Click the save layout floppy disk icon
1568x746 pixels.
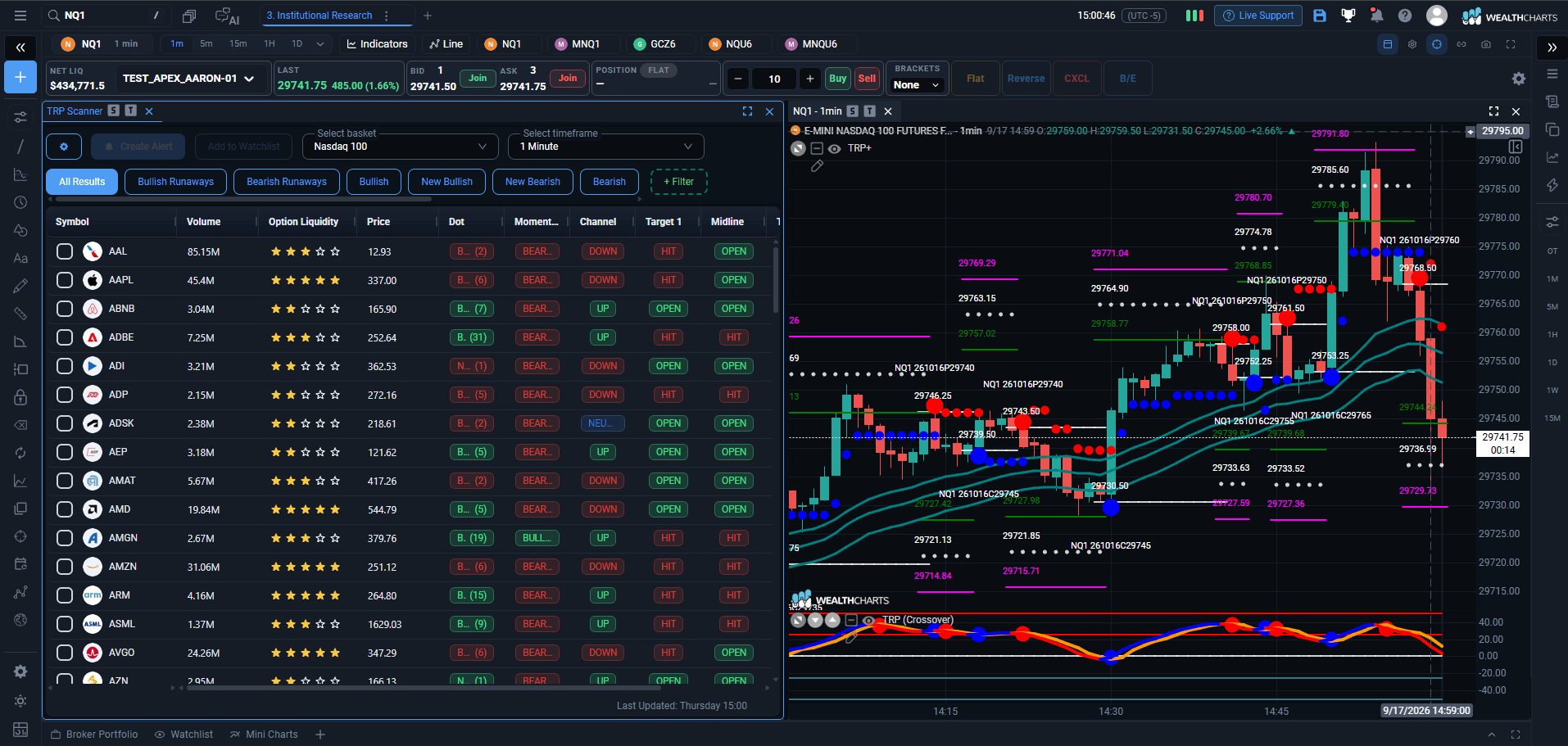pos(1319,16)
